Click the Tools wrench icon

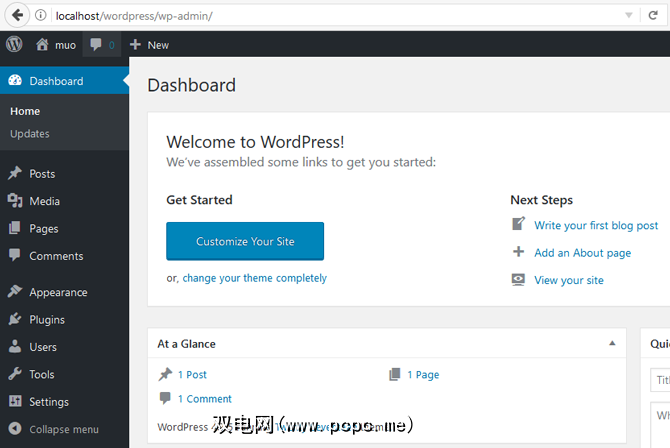coord(14,374)
